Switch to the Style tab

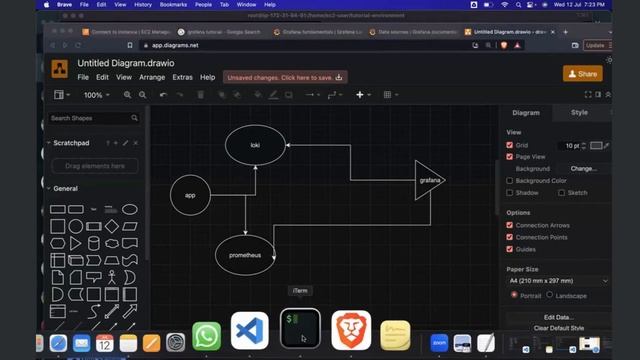click(x=579, y=113)
